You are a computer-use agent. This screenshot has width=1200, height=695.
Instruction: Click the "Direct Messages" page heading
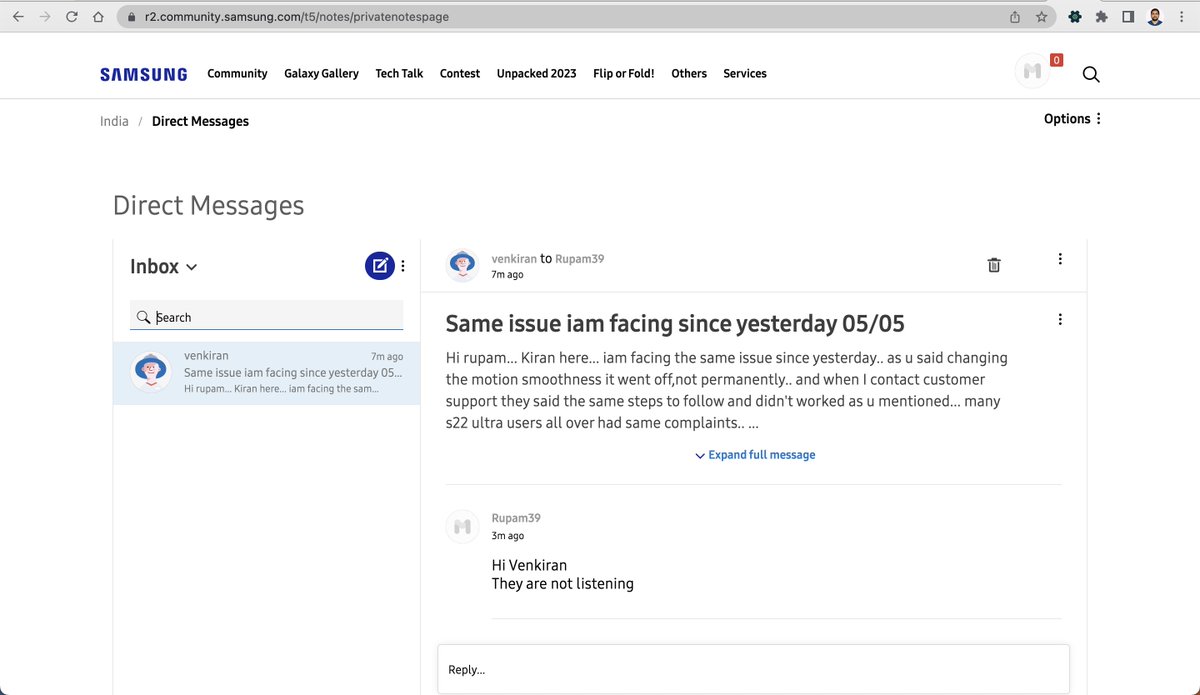(x=209, y=206)
